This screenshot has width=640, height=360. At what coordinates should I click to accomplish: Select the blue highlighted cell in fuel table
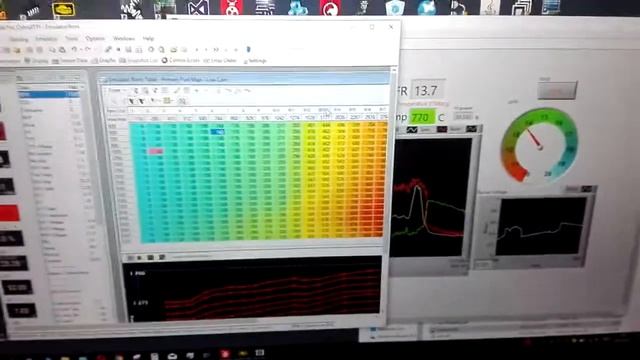click(x=218, y=132)
